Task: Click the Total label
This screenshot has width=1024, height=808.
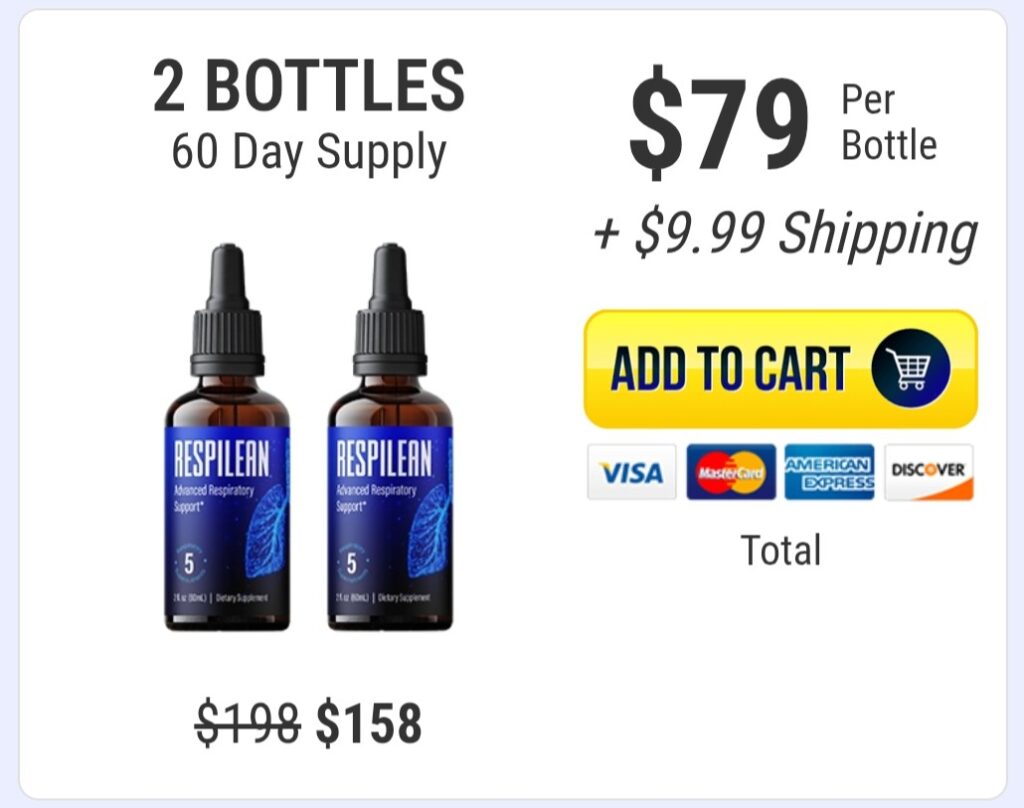Action: [x=780, y=550]
